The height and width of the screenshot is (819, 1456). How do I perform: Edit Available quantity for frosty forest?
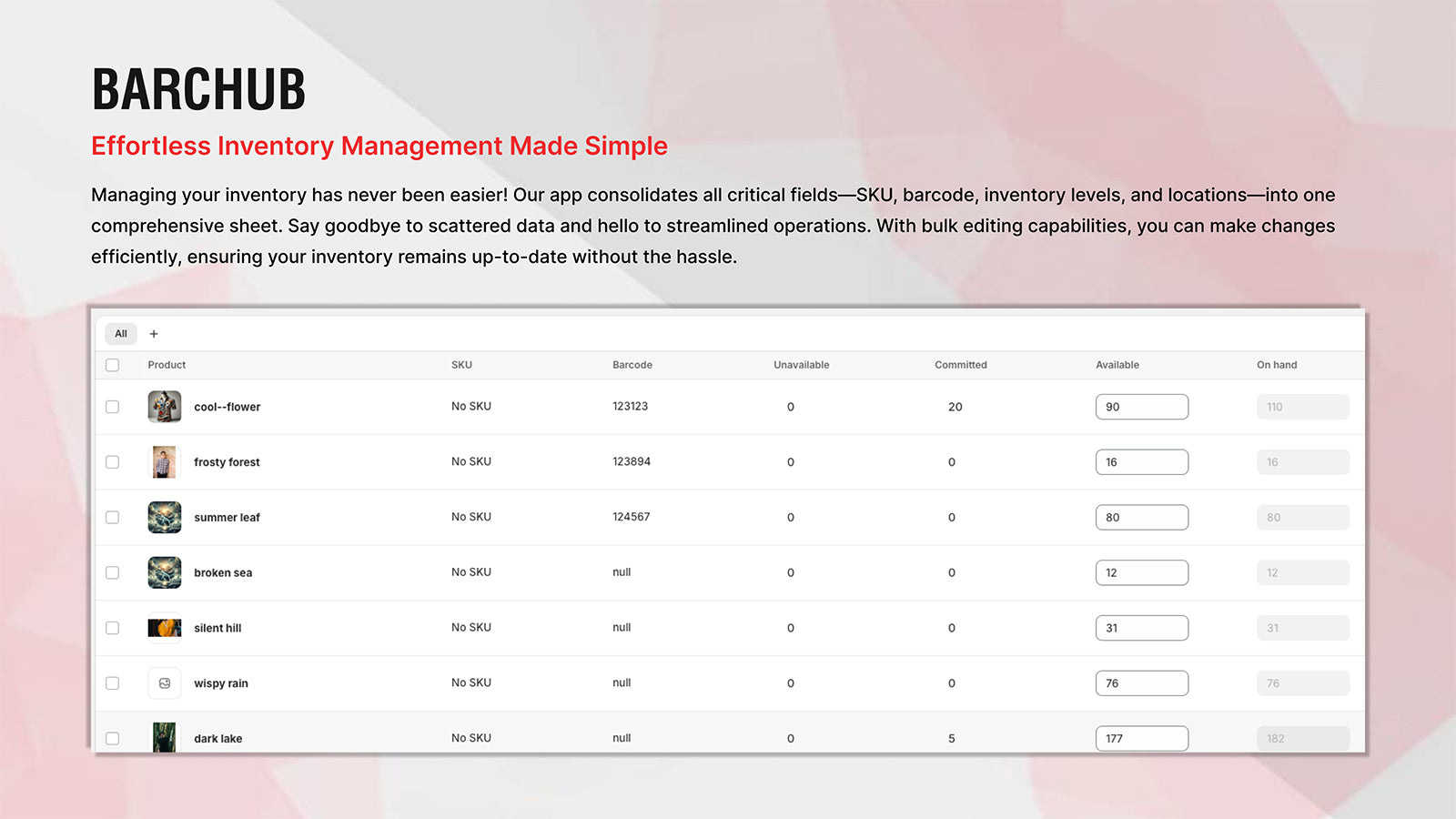pyautogui.click(x=1142, y=462)
